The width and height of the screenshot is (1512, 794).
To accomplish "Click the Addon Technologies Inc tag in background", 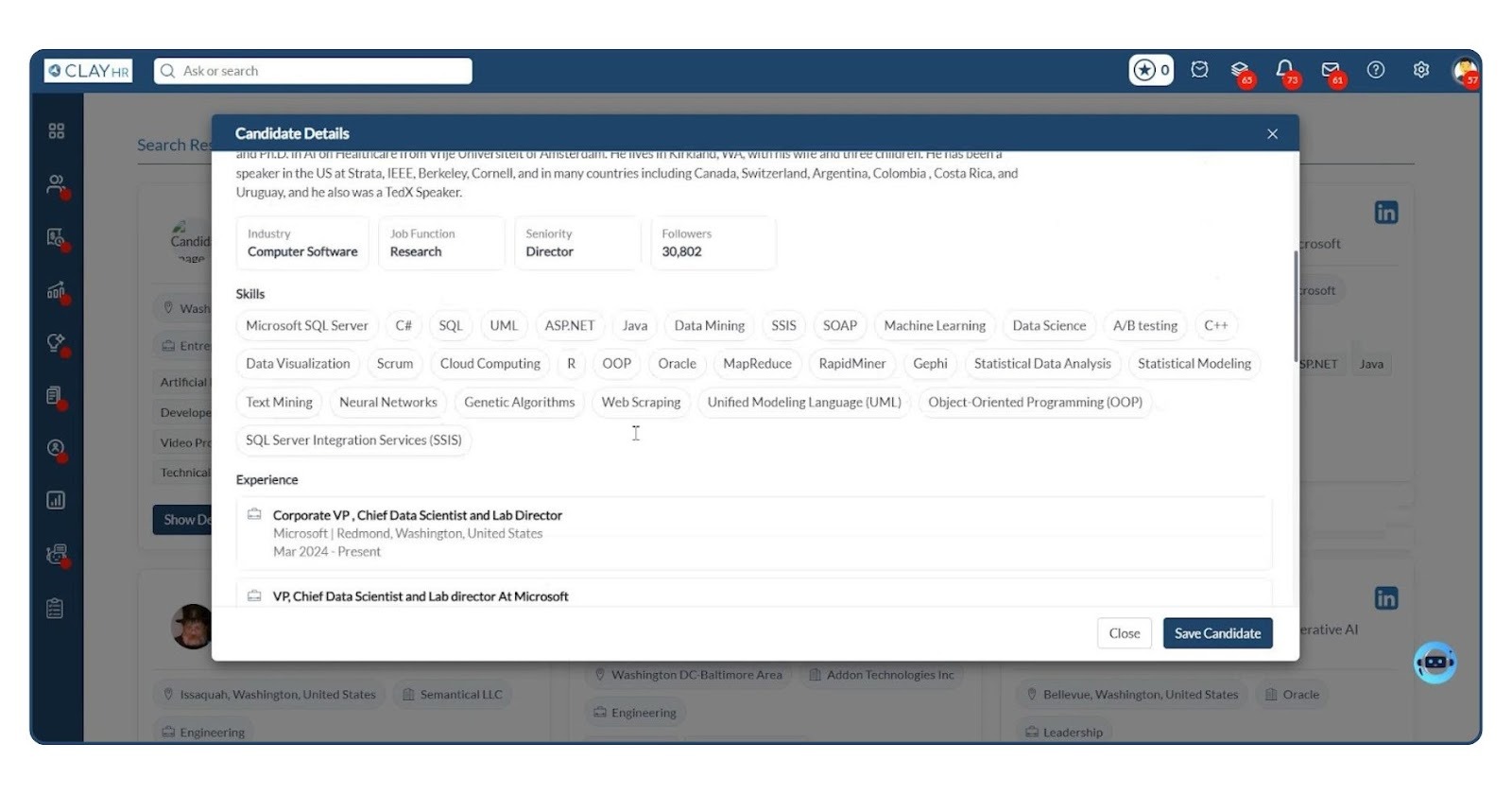I will point(882,675).
